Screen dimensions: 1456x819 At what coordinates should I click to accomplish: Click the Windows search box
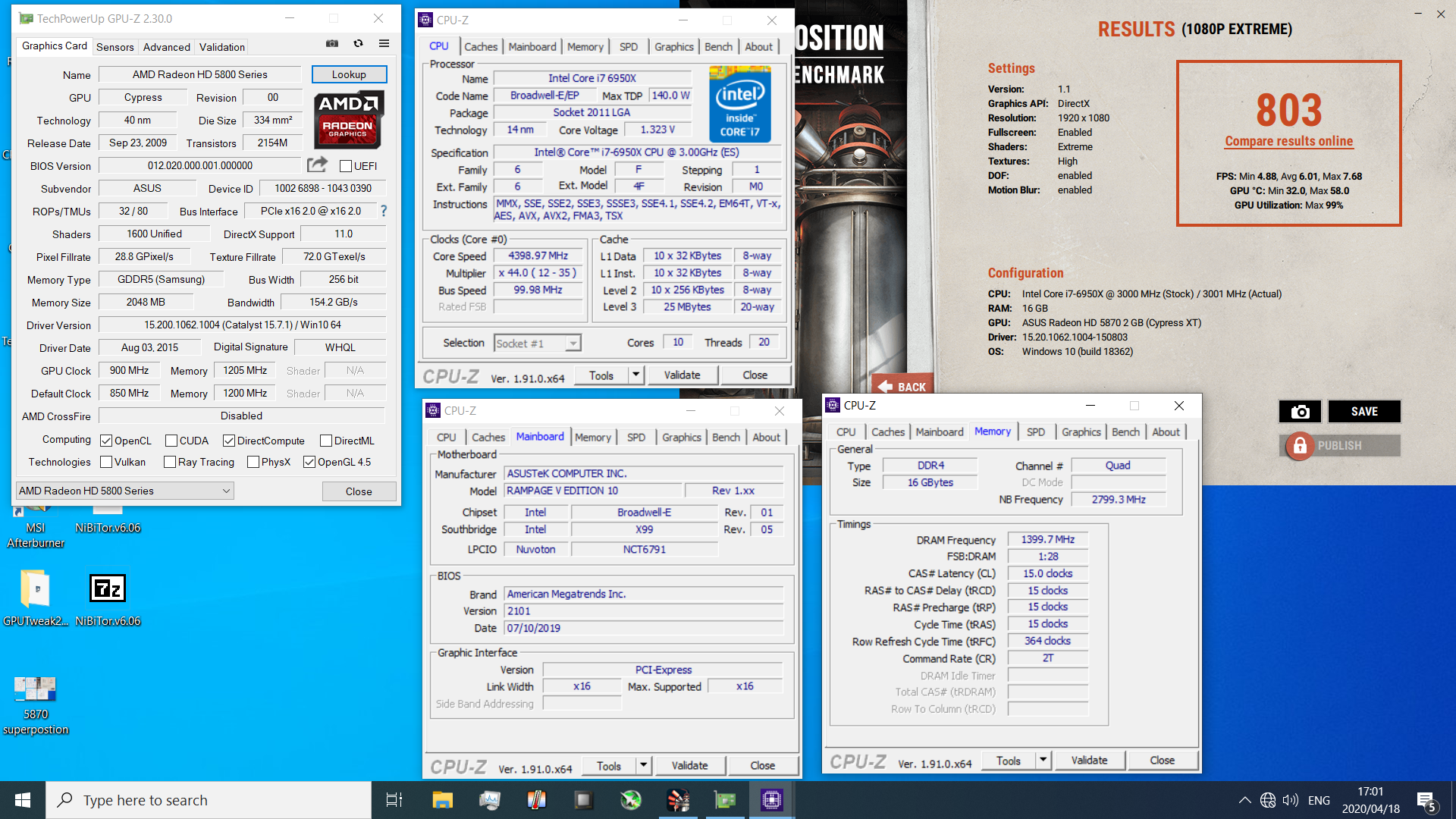[209, 800]
